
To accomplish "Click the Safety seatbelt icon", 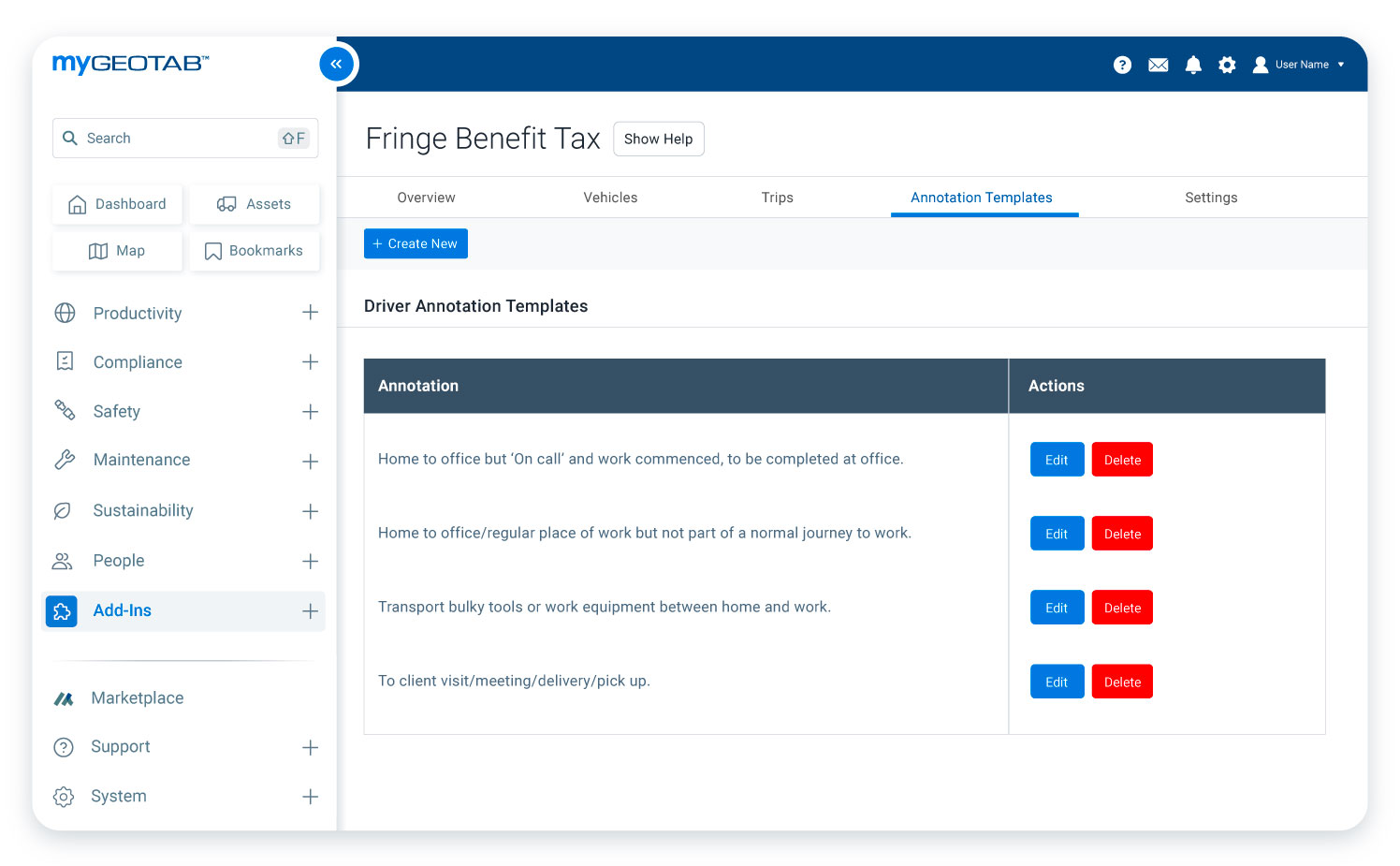I will pyautogui.click(x=65, y=410).
